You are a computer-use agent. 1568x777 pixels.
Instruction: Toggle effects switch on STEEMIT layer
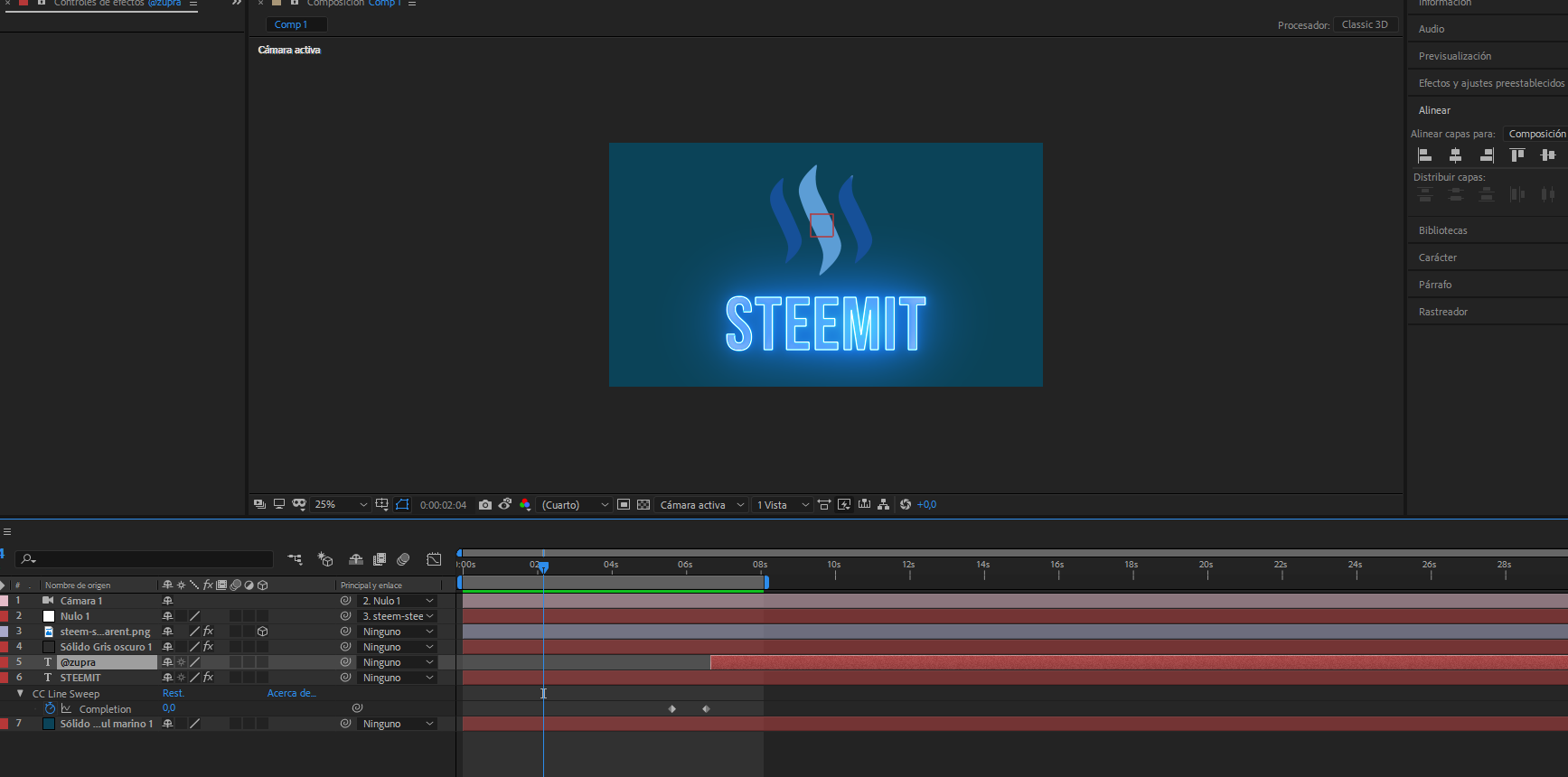click(208, 678)
